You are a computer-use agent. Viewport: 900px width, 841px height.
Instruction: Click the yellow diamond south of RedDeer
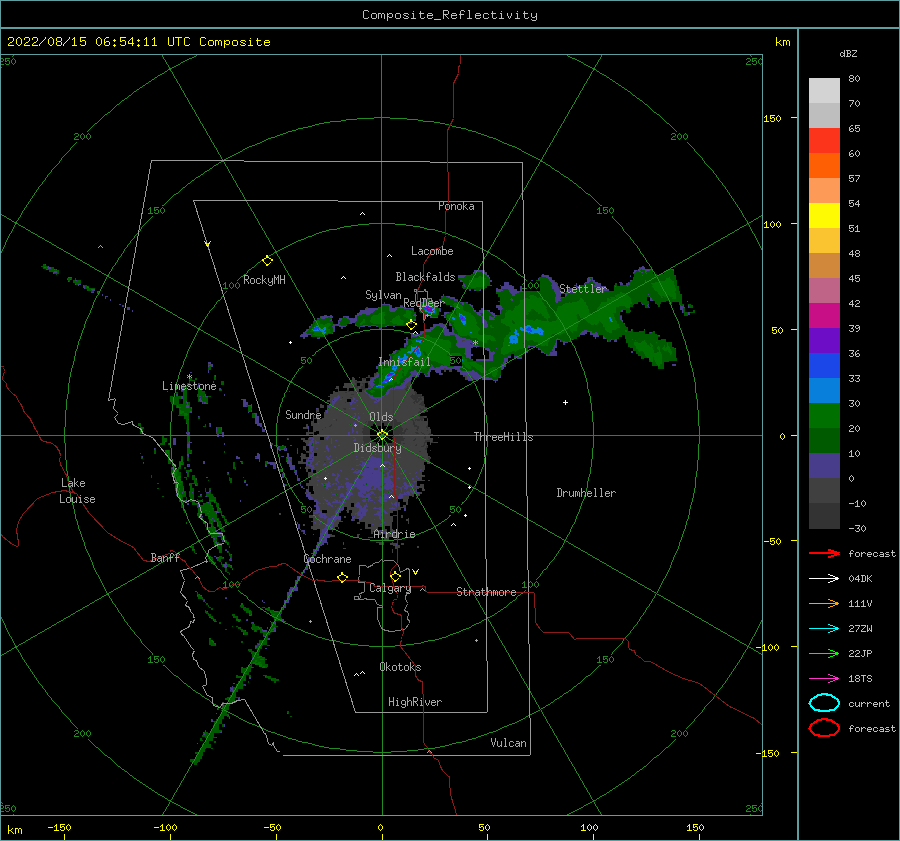(x=411, y=325)
